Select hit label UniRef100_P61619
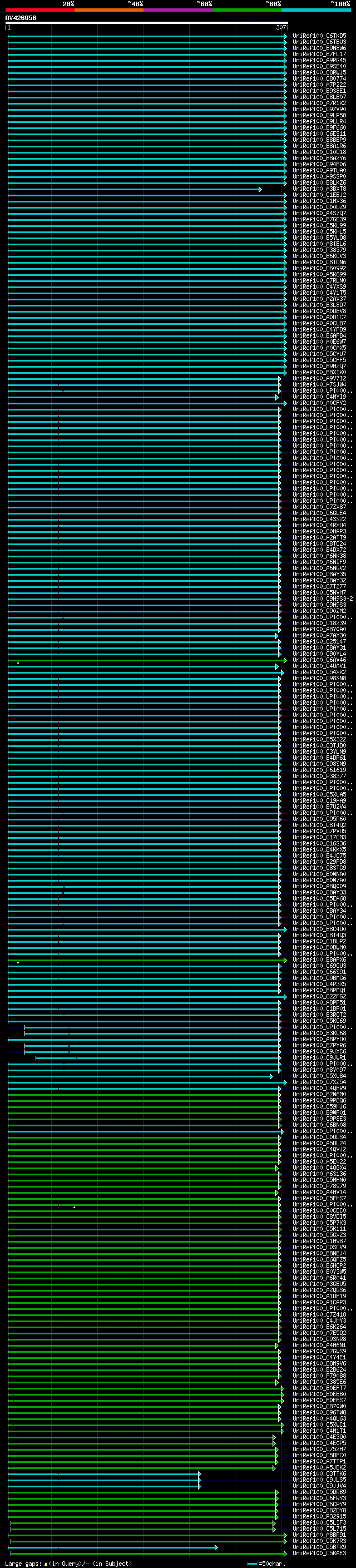 pos(319,770)
